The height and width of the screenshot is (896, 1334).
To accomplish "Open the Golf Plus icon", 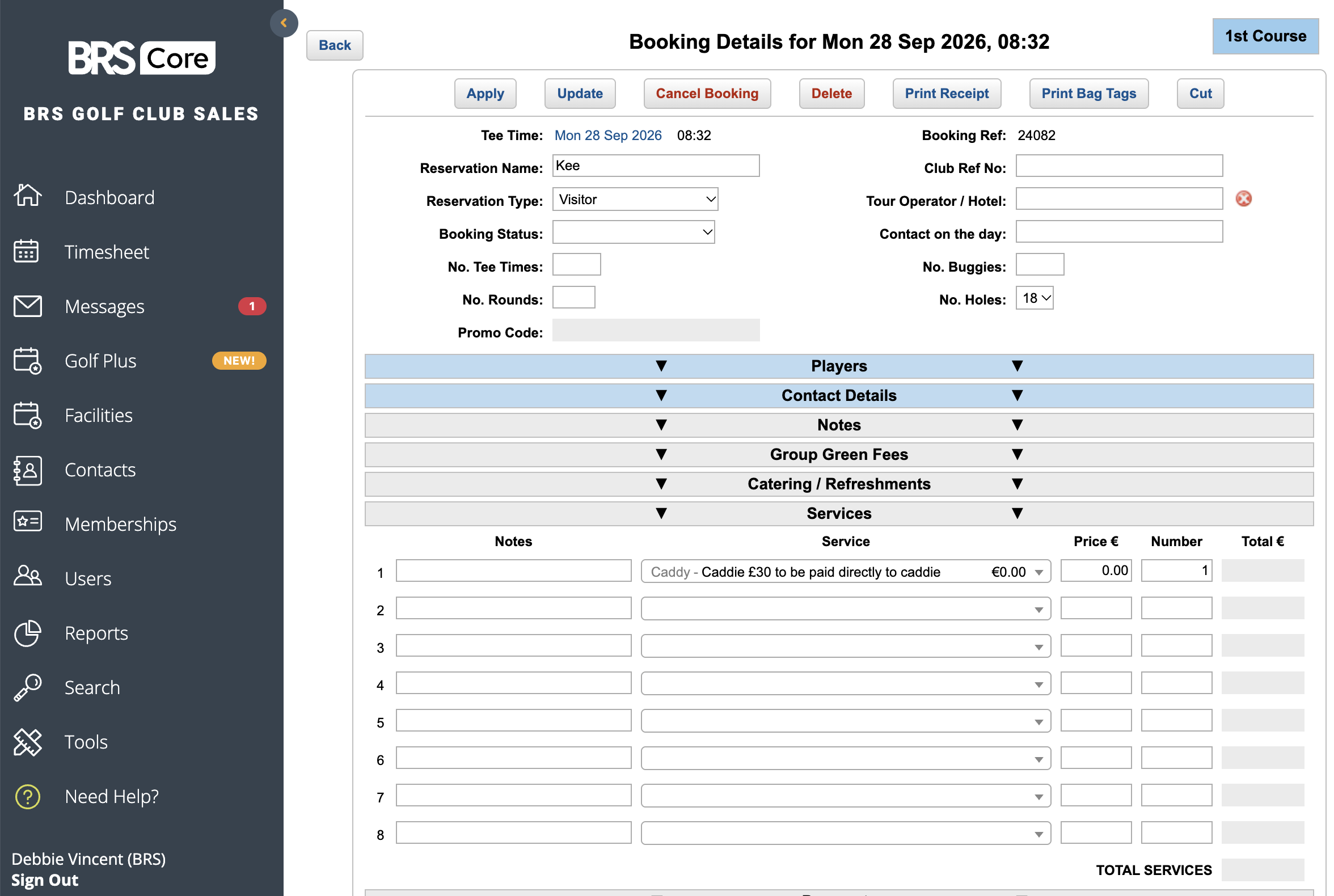I will tap(27, 361).
